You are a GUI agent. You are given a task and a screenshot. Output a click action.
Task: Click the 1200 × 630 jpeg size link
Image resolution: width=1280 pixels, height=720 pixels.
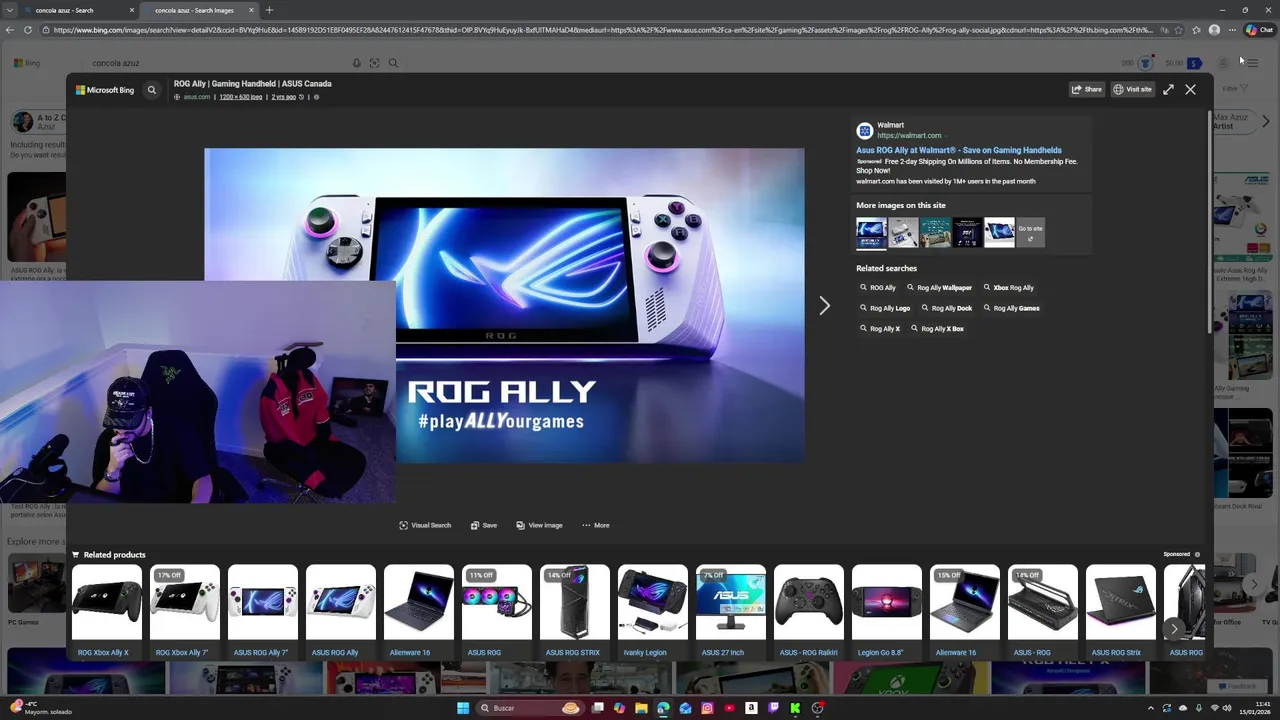241,97
